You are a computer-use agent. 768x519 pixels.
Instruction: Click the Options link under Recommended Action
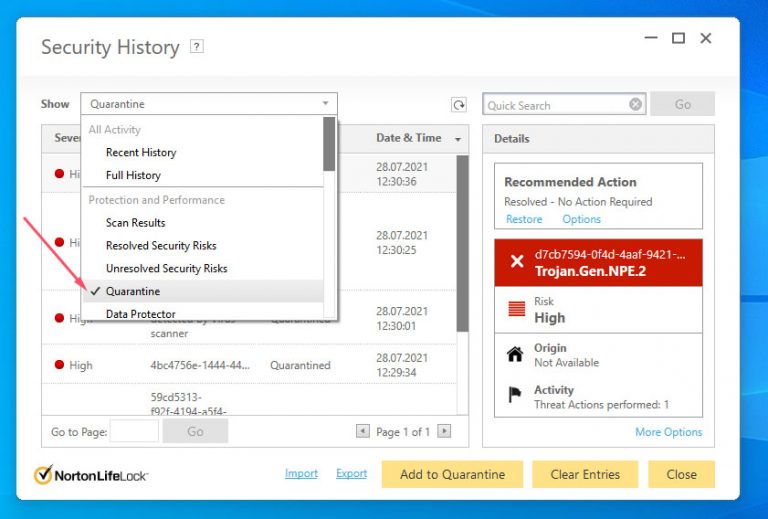pyautogui.click(x=581, y=219)
